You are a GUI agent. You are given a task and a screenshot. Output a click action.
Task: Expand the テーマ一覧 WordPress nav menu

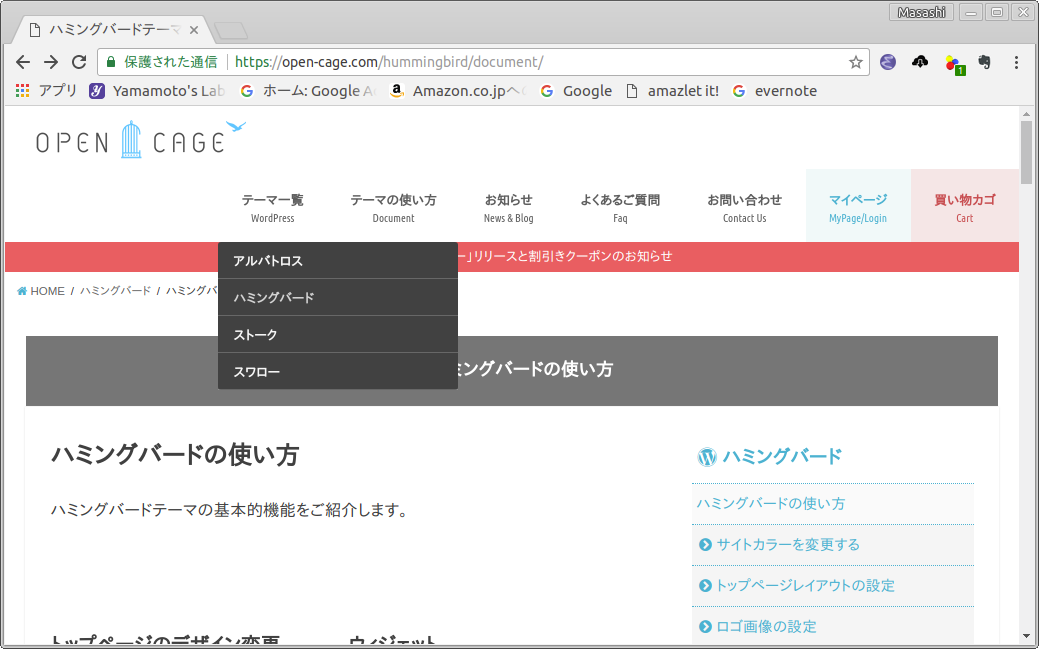[272, 207]
